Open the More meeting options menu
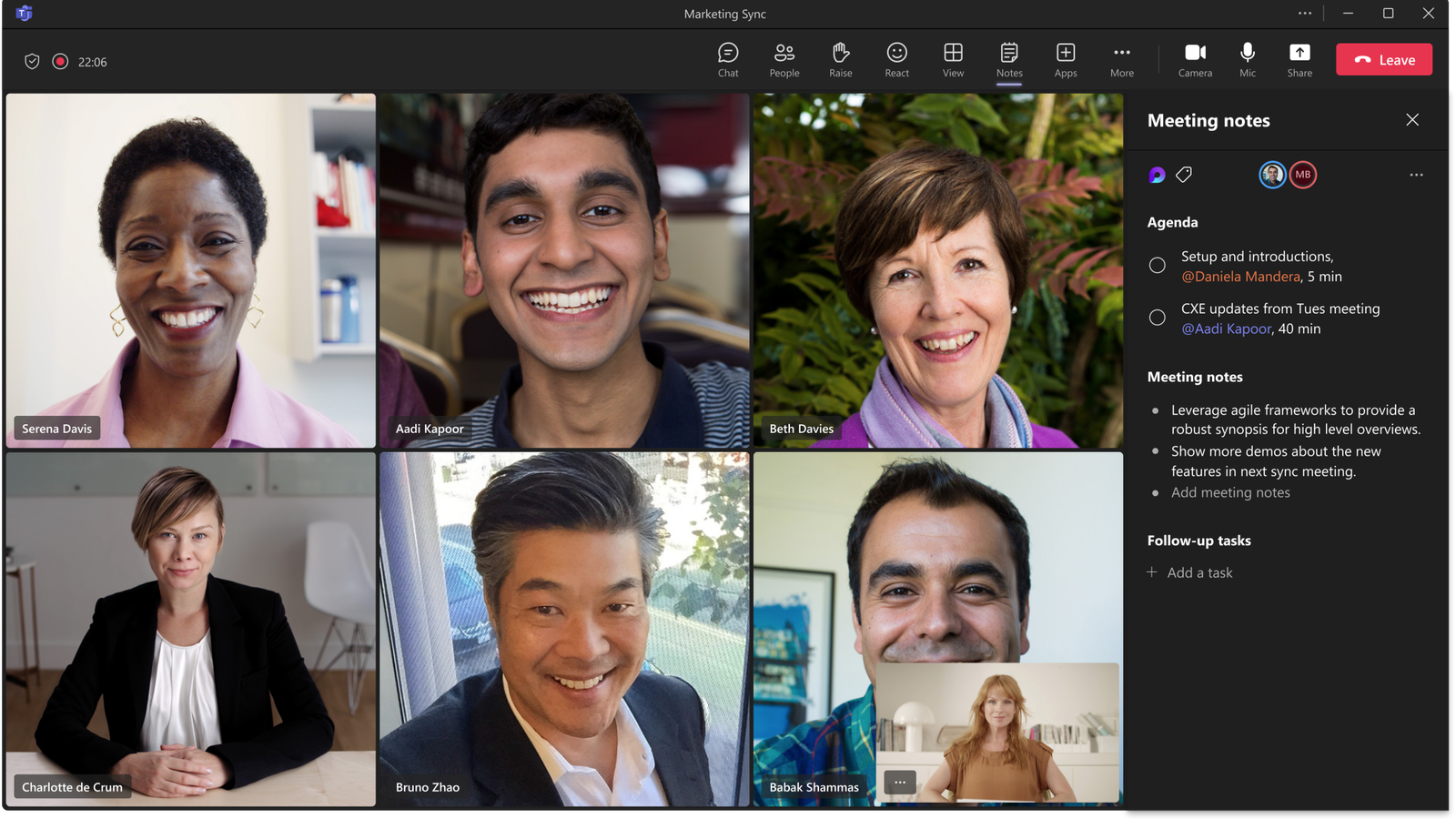Screen dimensions: 1456x819 [1121, 59]
